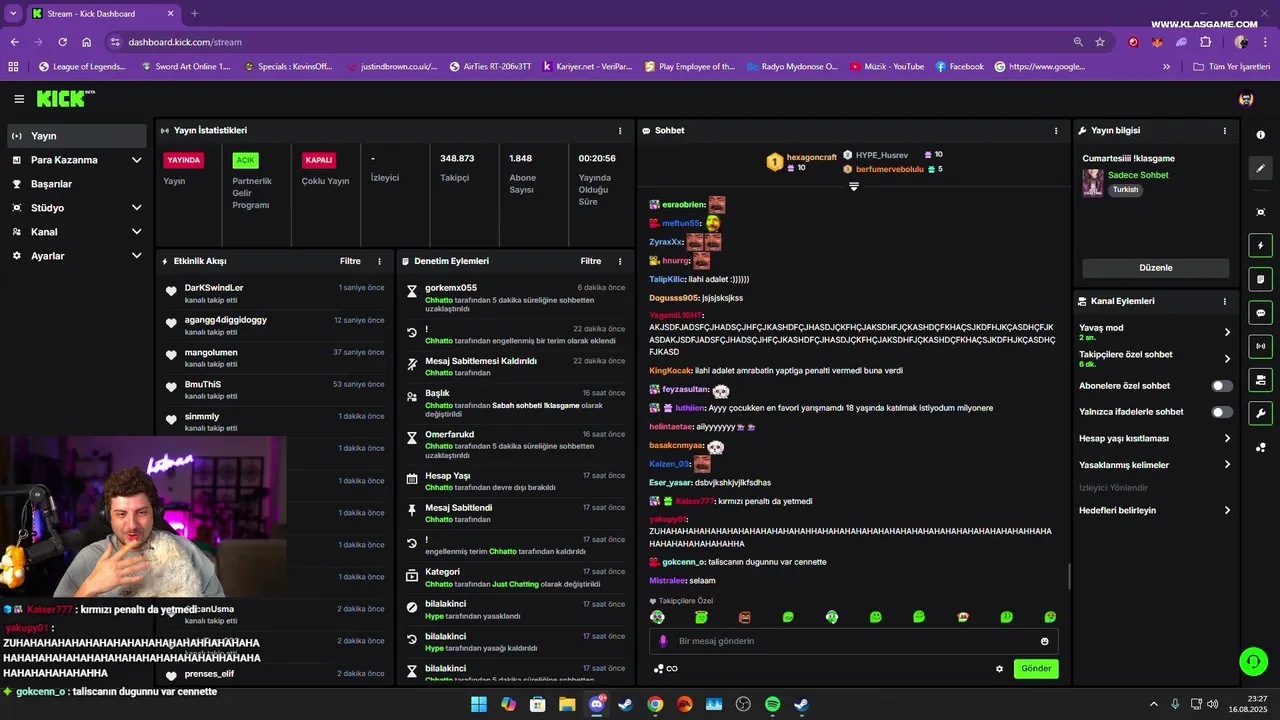Viewport: 1280px width, 720px height.
Task: Bookmark this page with star icon
Action: (1100, 42)
